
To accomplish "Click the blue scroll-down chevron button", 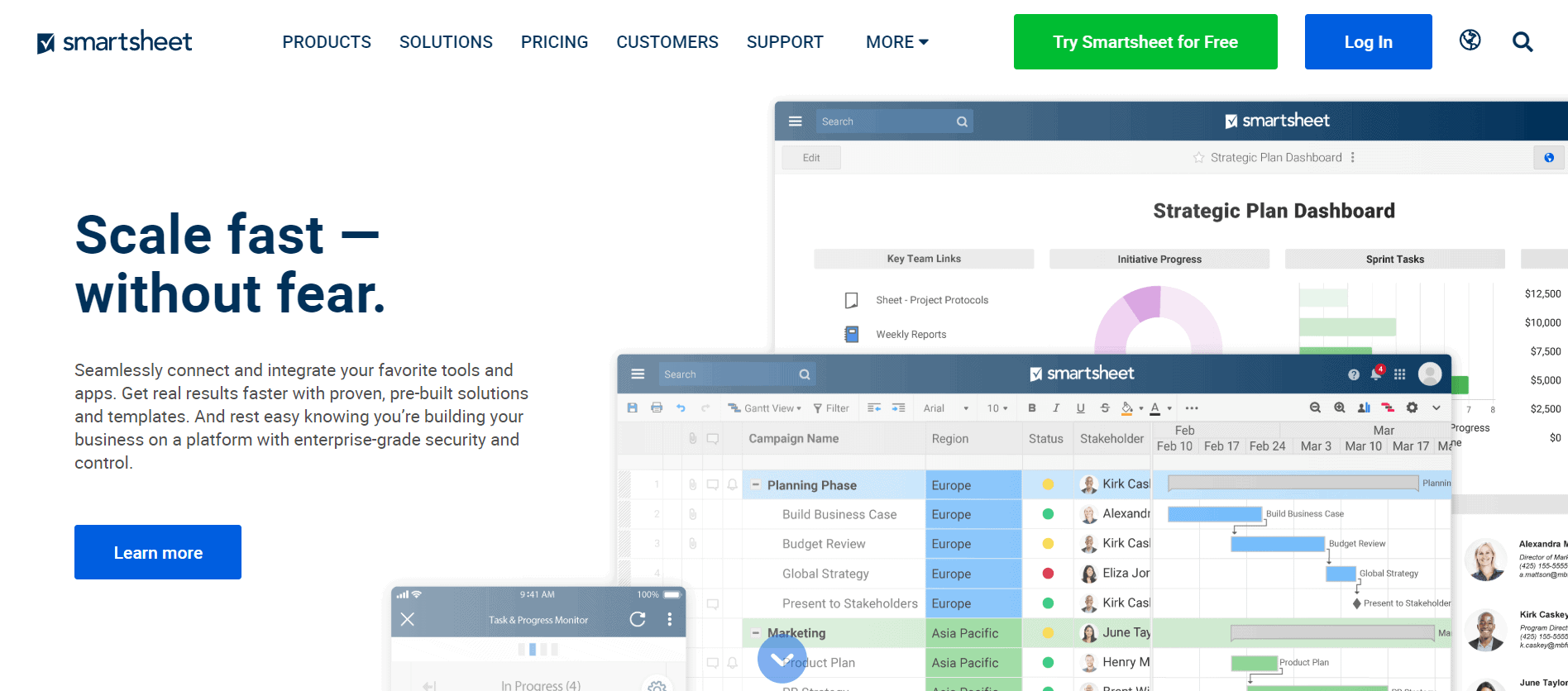I will click(782, 659).
